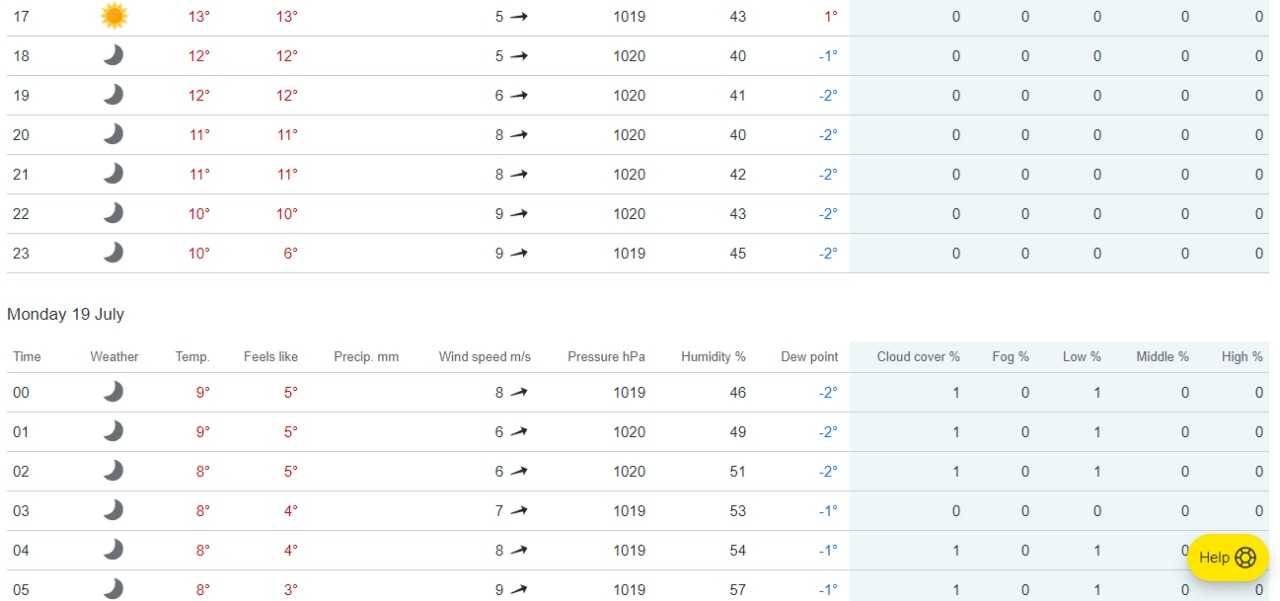This screenshot has width=1280, height=601.
Task: Click the Dew point column header
Action: pos(809,357)
